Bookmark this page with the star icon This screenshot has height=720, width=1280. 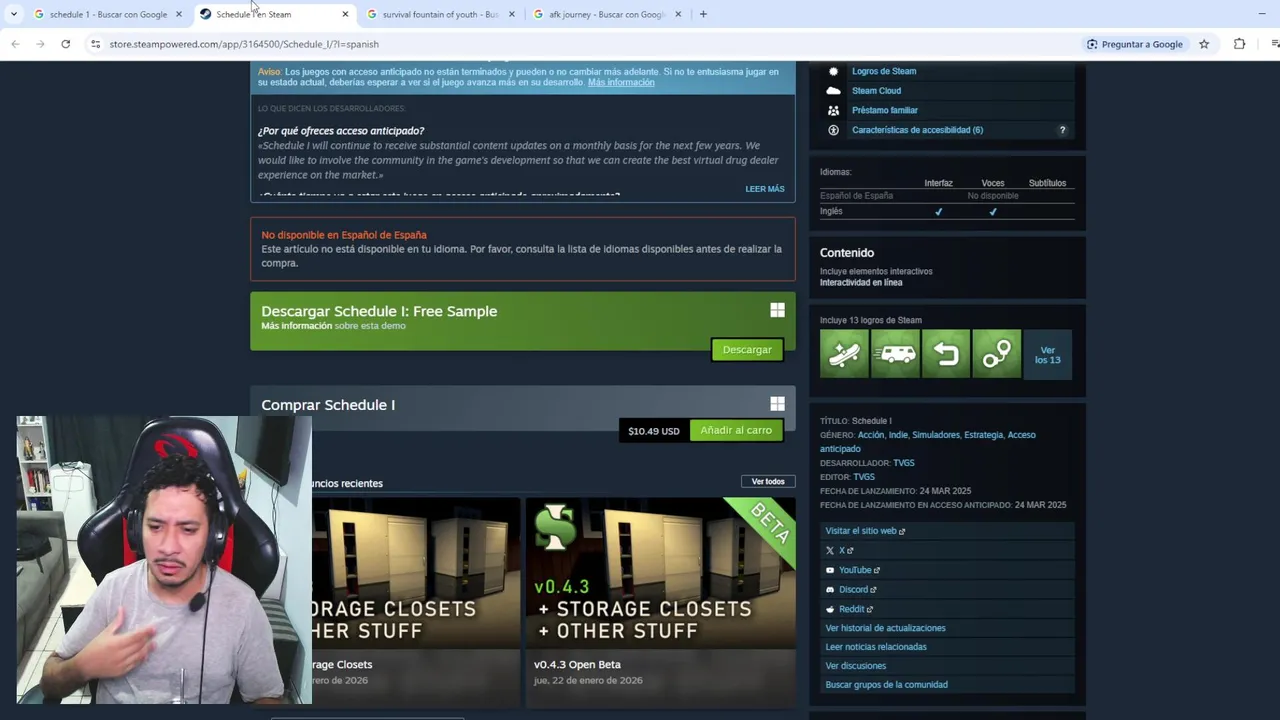tap(1204, 44)
